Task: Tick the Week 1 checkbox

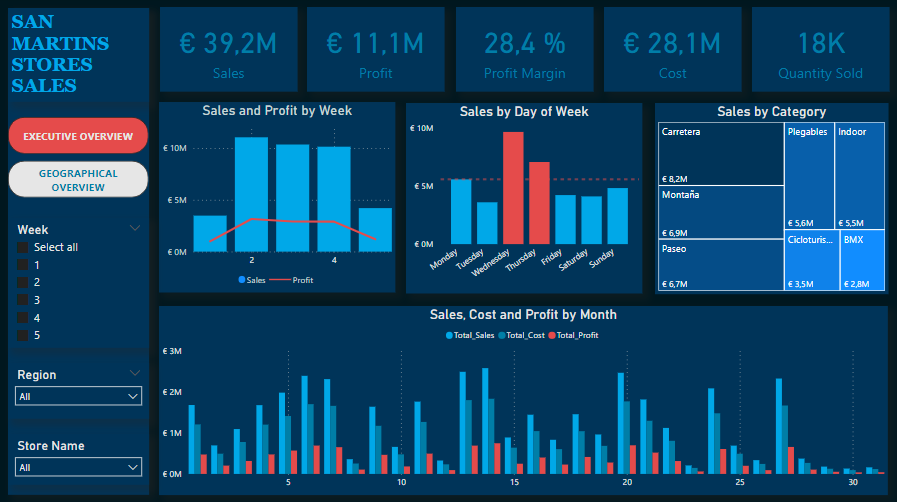Action: tap(23, 265)
